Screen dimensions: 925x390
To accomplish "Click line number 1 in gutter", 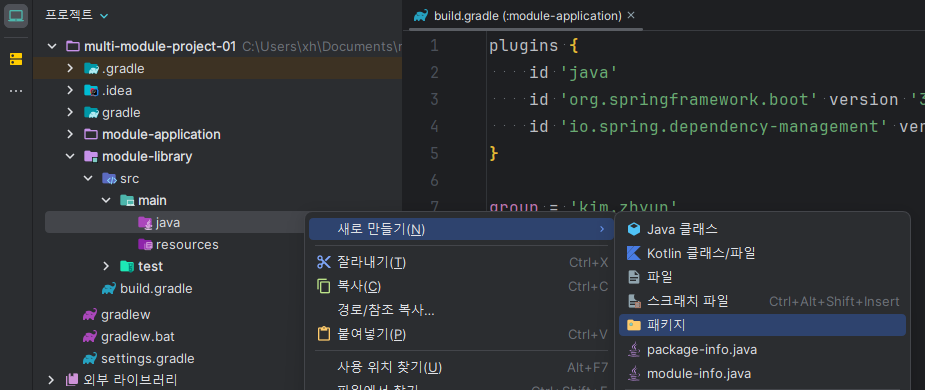I will 434,45.
